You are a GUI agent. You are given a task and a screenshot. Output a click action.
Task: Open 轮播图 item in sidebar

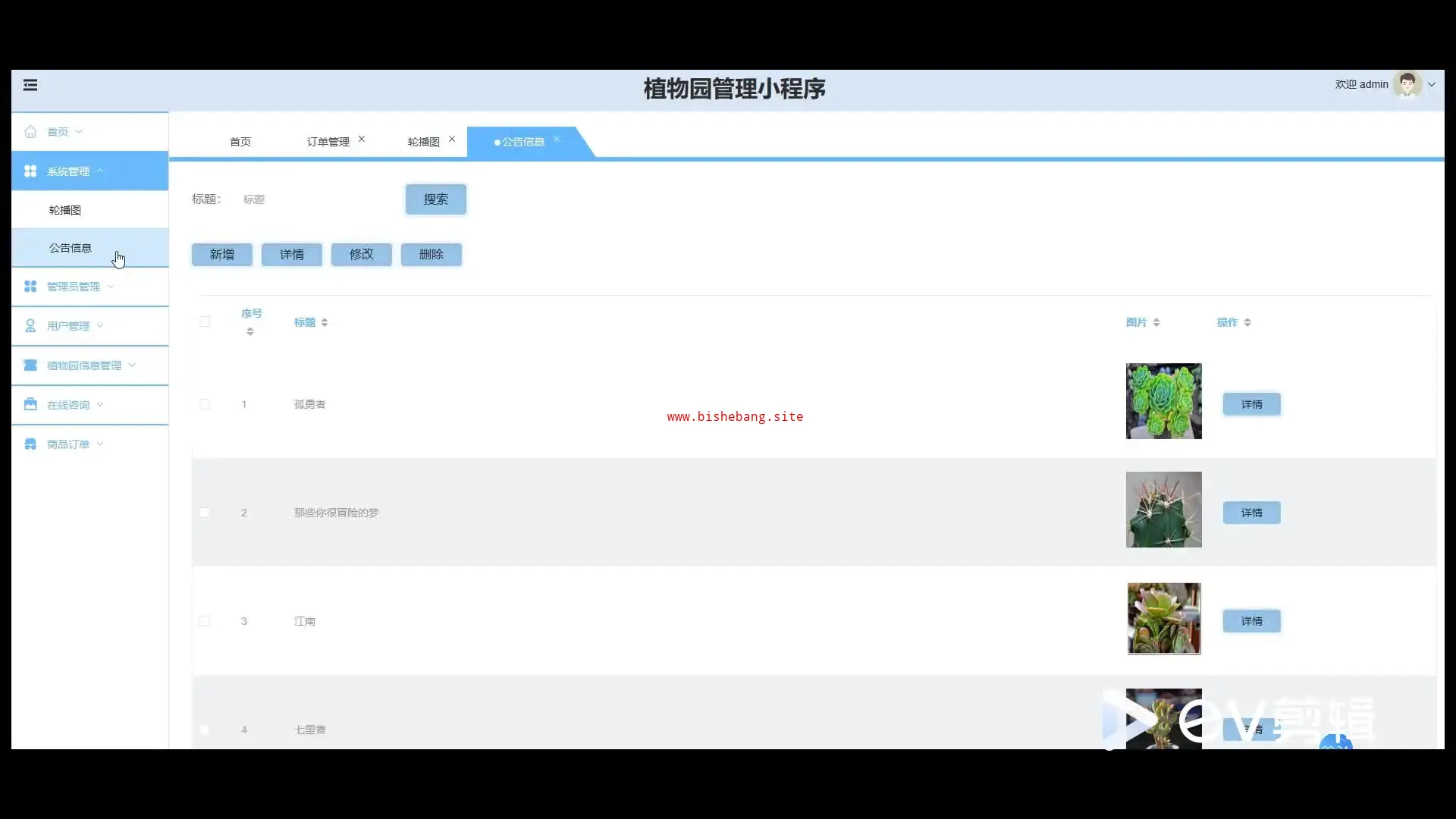pos(65,210)
